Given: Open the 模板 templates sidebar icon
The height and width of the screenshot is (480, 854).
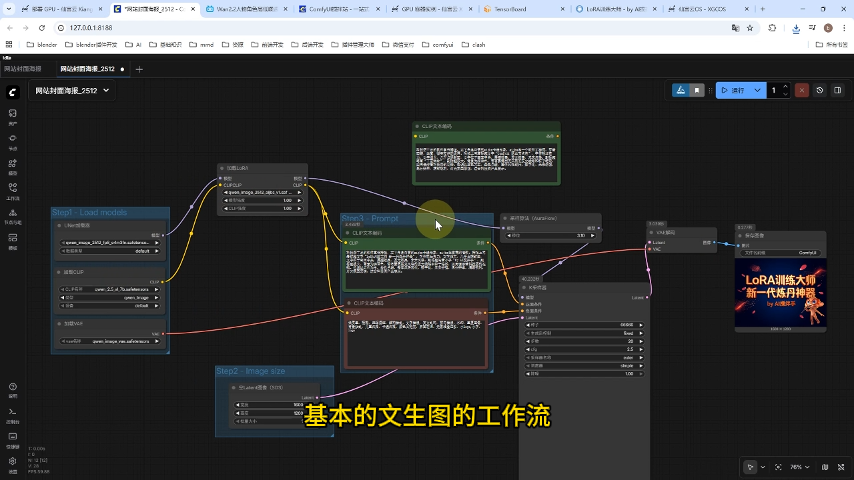Looking at the screenshot, I should (x=13, y=241).
